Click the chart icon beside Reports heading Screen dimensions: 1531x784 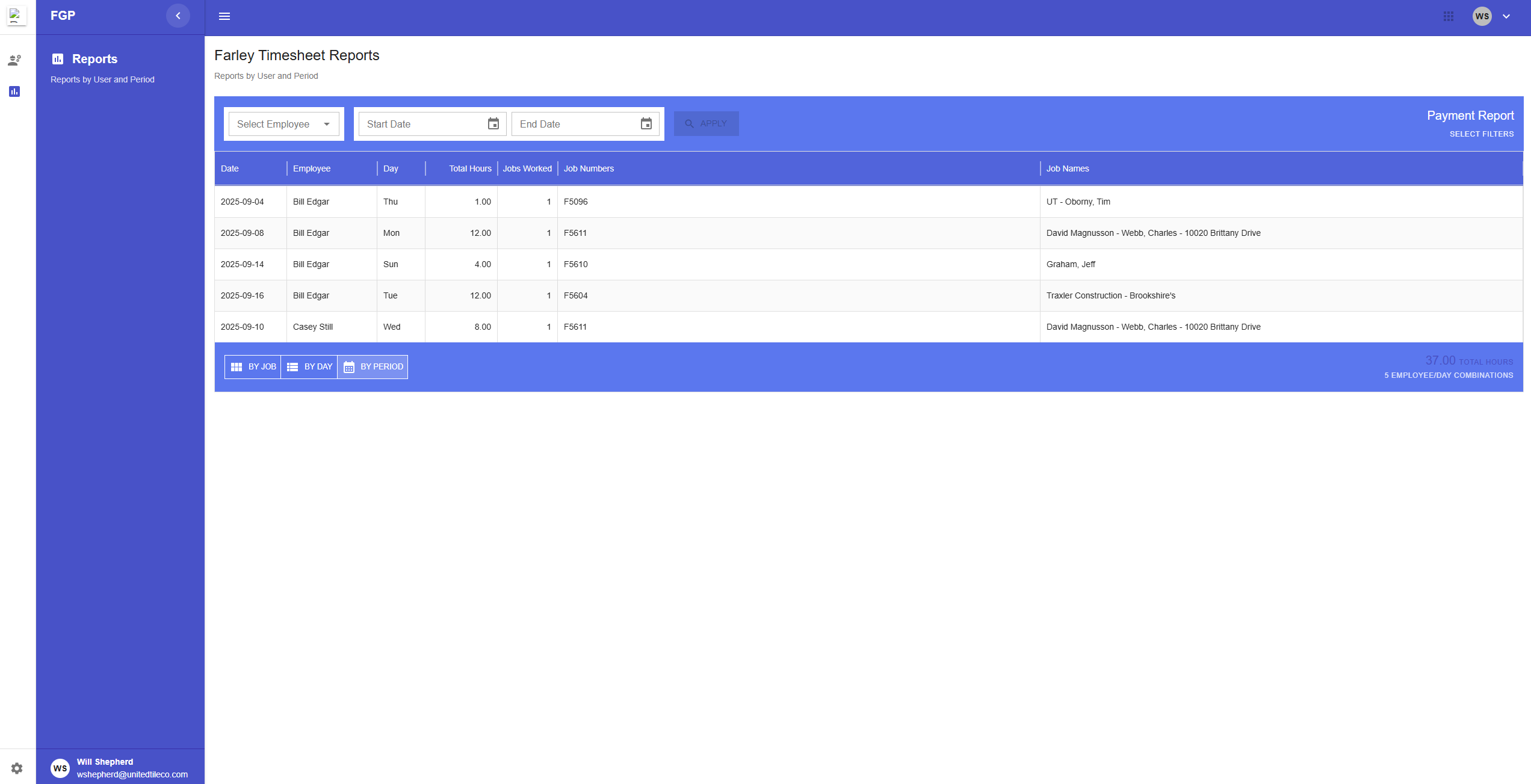(58, 59)
